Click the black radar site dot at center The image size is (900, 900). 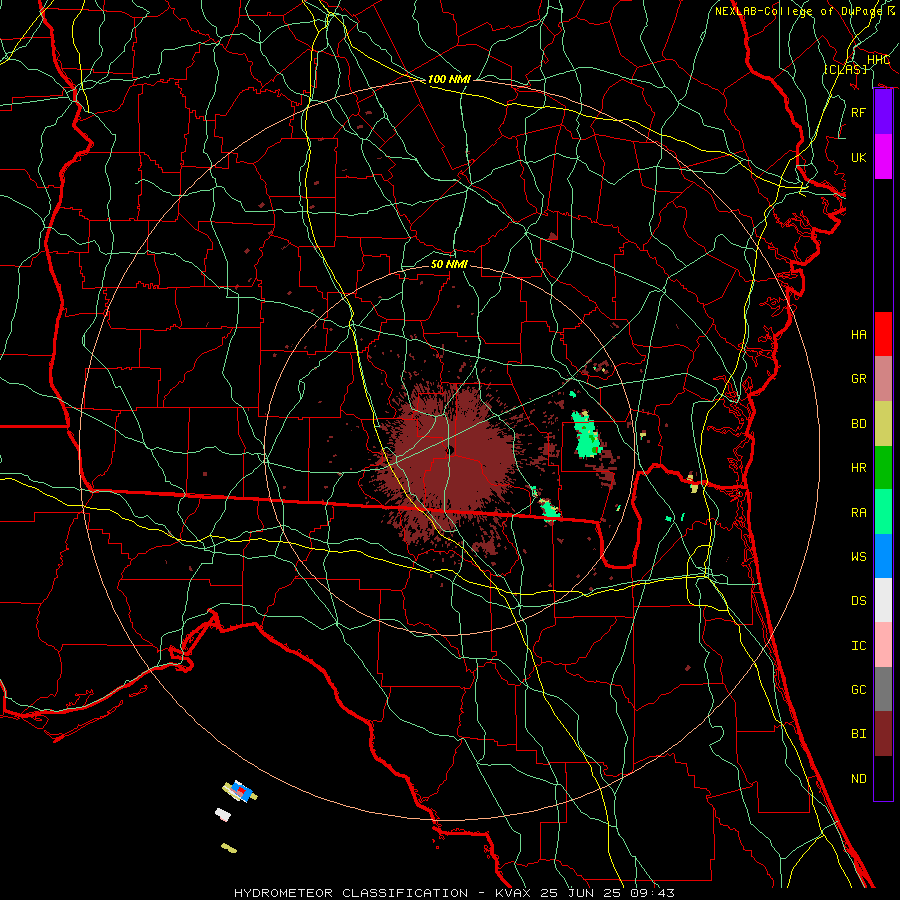[450, 451]
